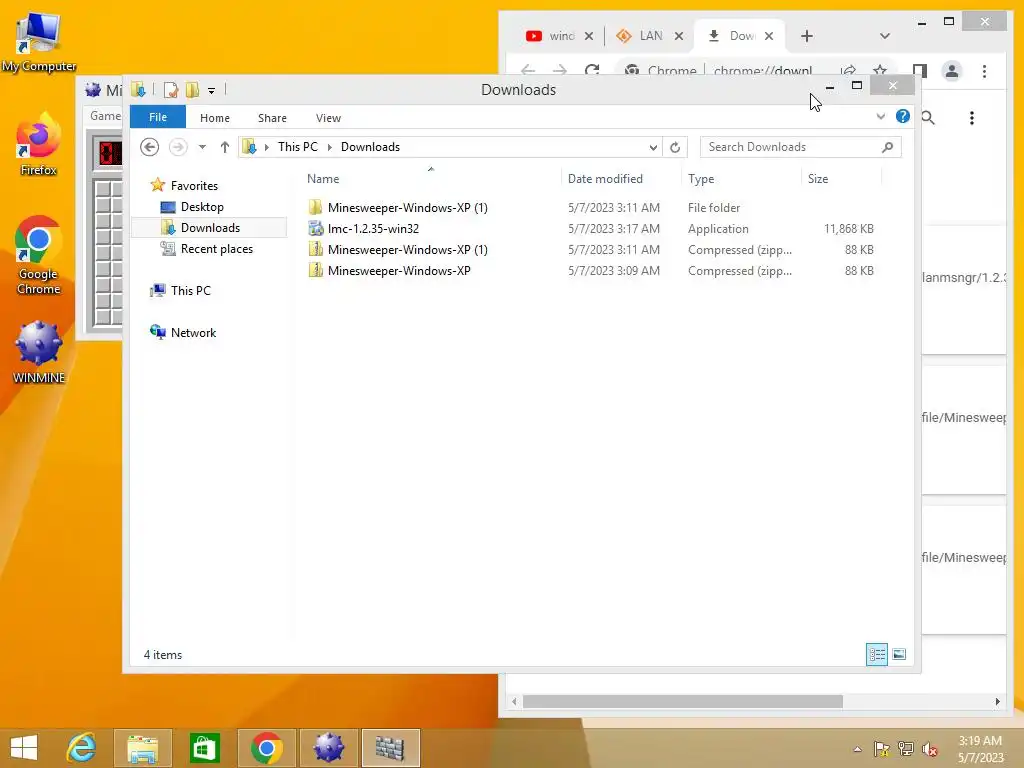Viewport: 1024px width, 768px height.
Task: Reload the page in Chrome window
Action: point(592,71)
